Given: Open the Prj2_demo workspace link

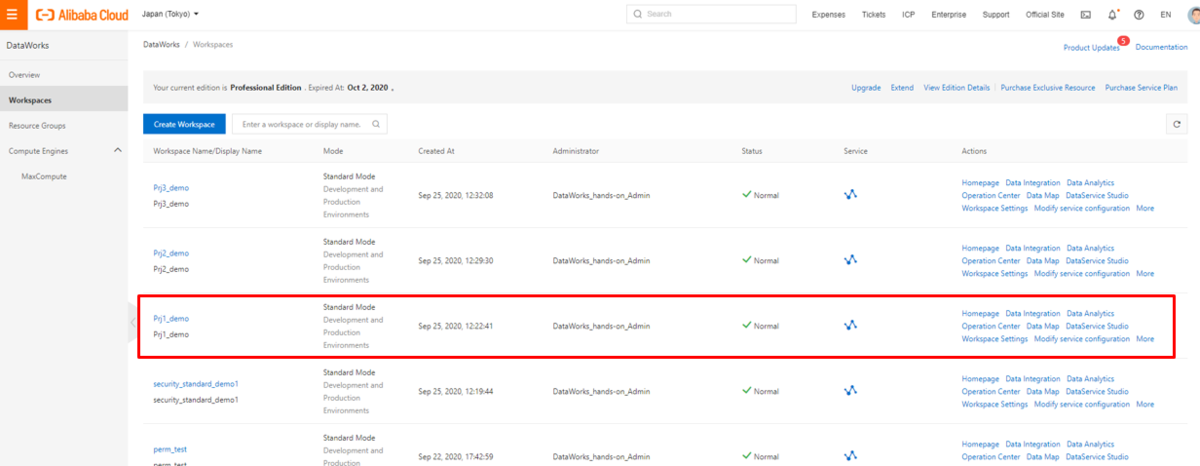Looking at the screenshot, I should pos(171,253).
